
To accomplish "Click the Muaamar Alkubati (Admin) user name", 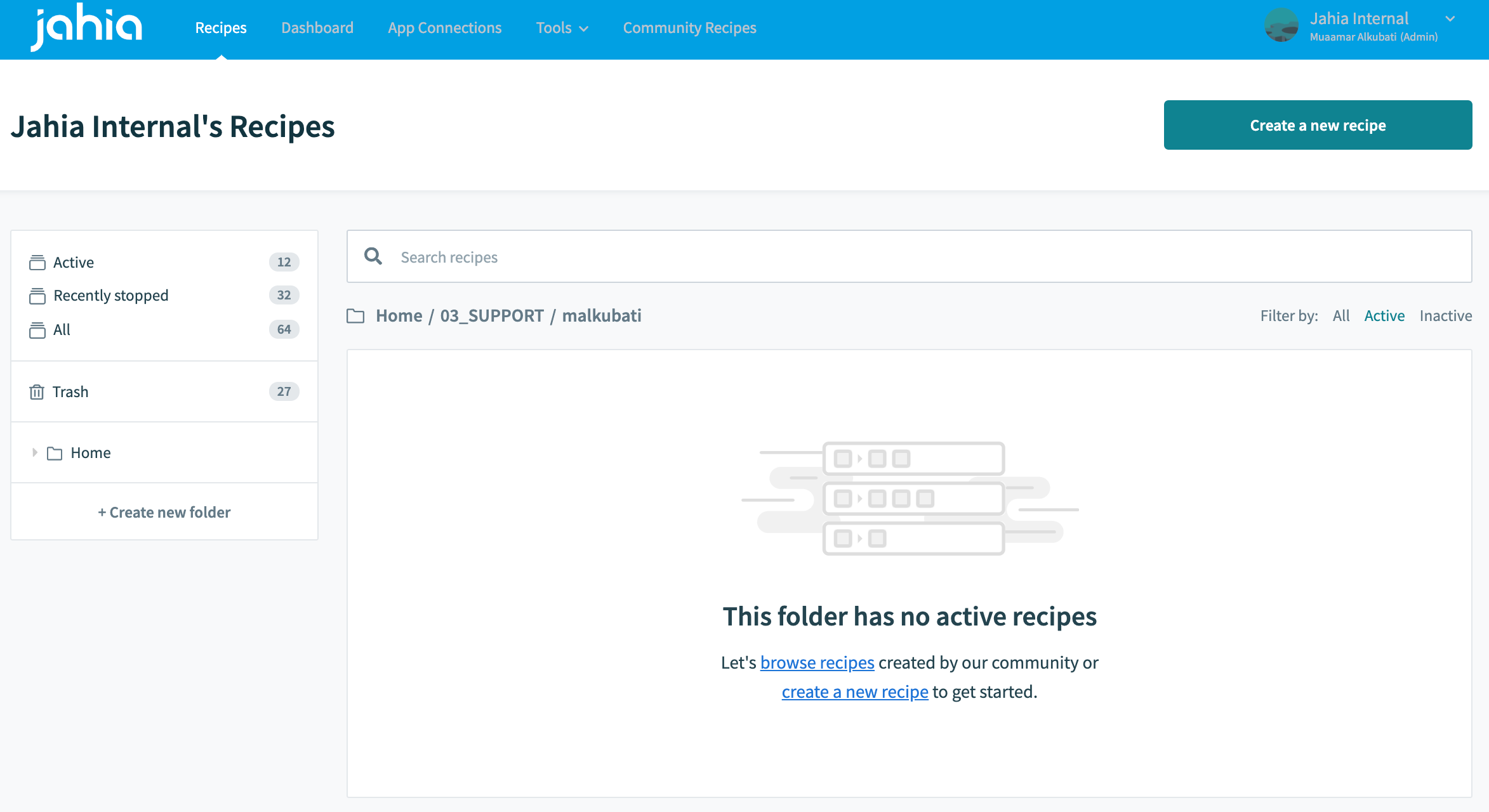I will 1374,37.
